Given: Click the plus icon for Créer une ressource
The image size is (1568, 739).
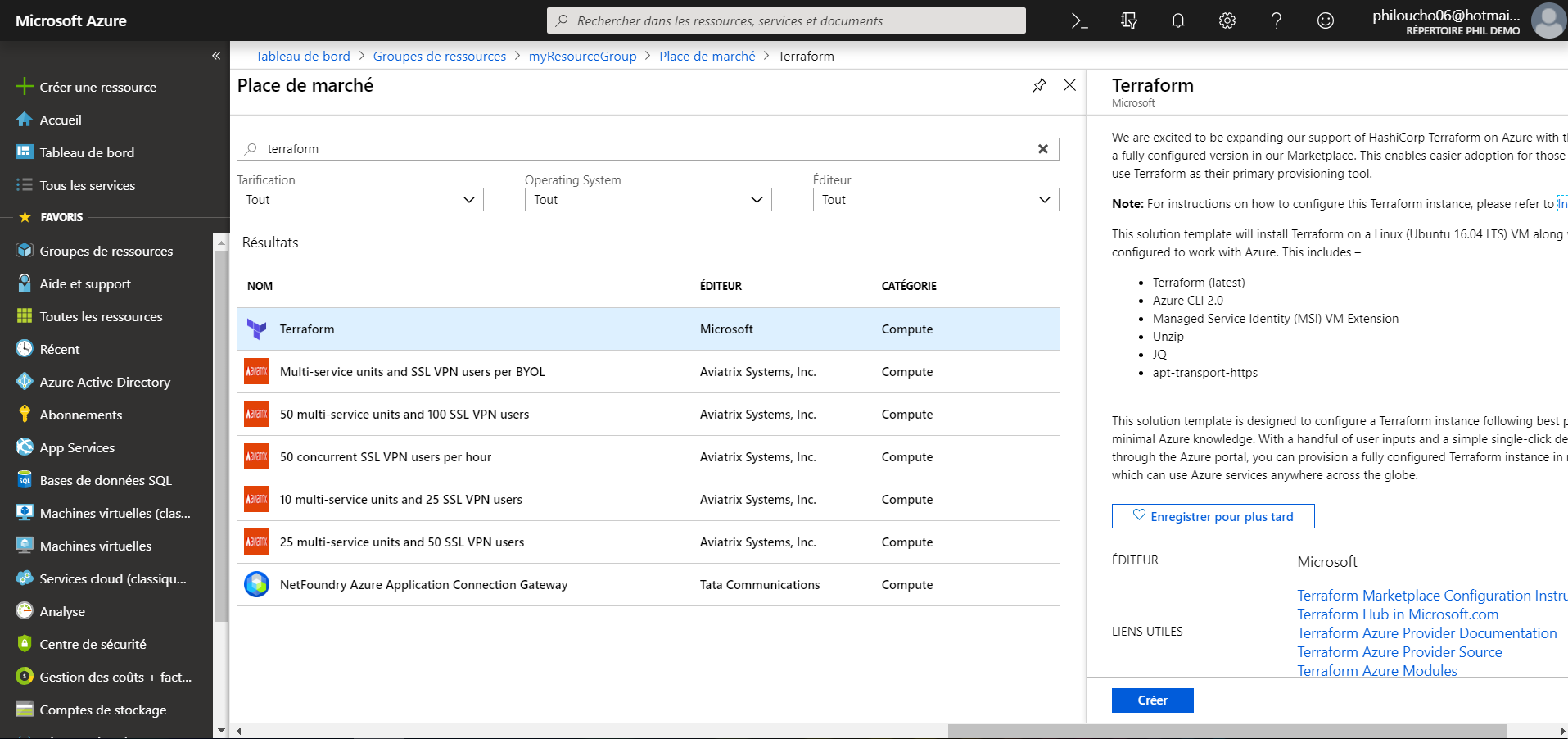Looking at the screenshot, I should [25, 87].
